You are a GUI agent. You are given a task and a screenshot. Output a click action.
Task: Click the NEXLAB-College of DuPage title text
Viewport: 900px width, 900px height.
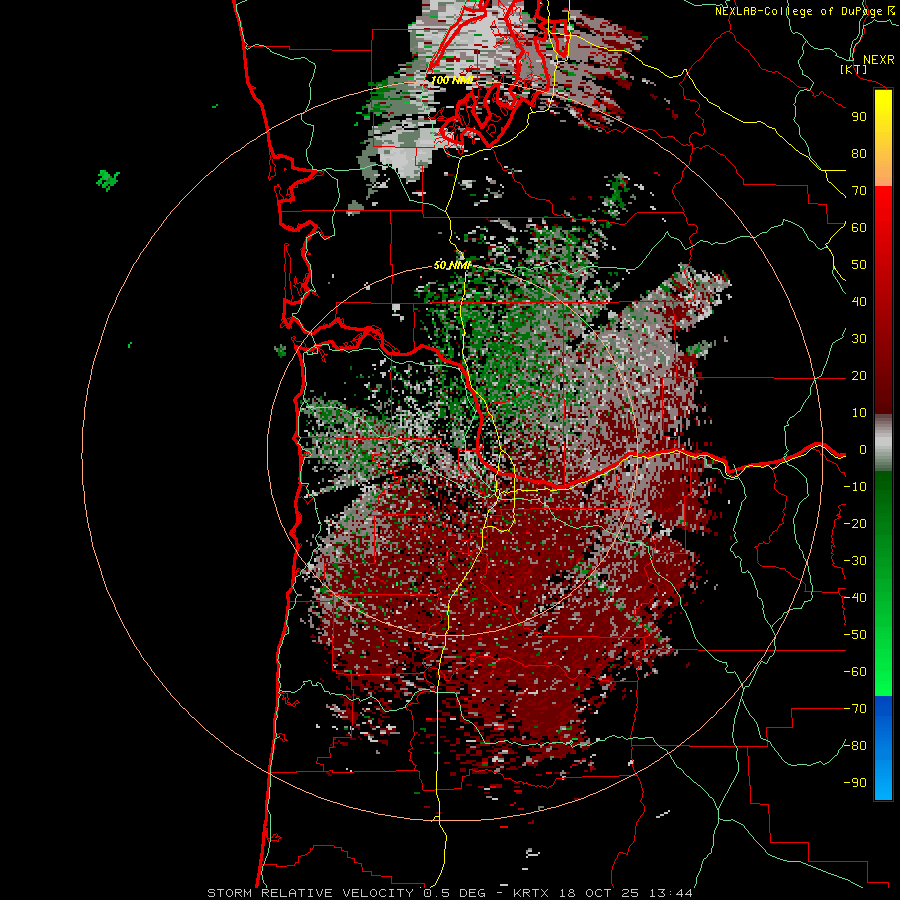(x=804, y=11)
